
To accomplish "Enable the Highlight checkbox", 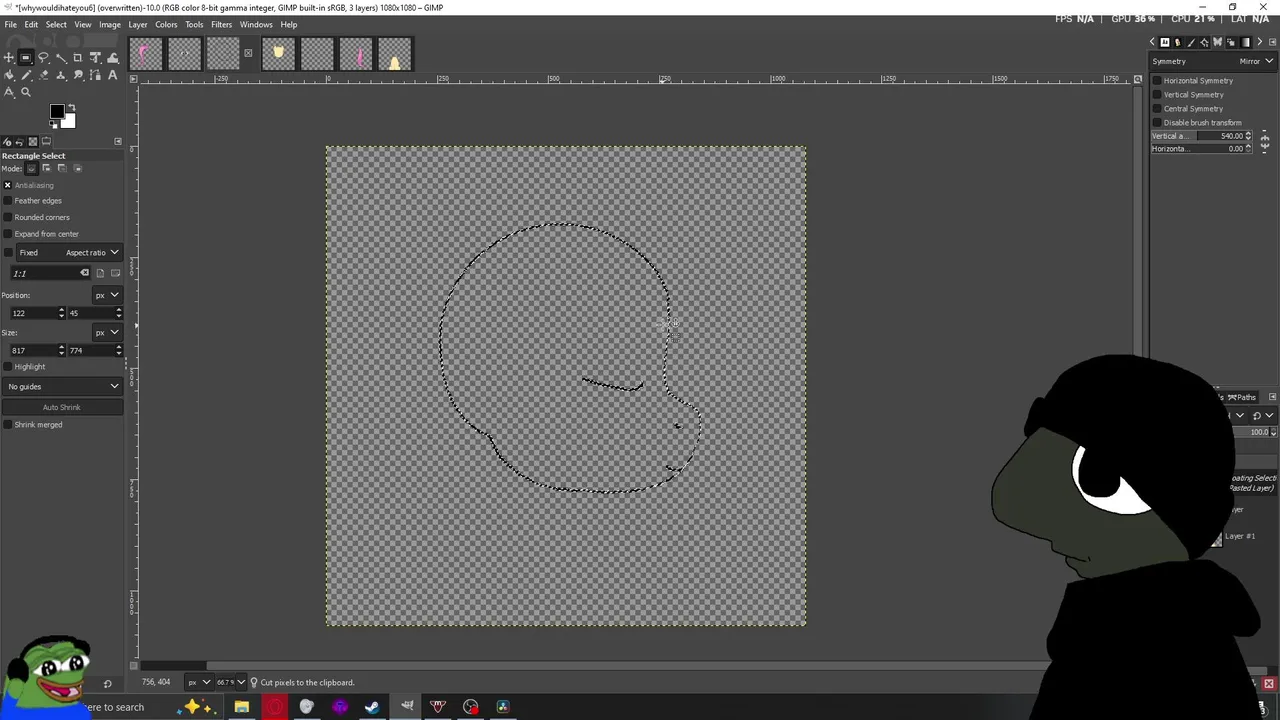I will pos(7,367).
